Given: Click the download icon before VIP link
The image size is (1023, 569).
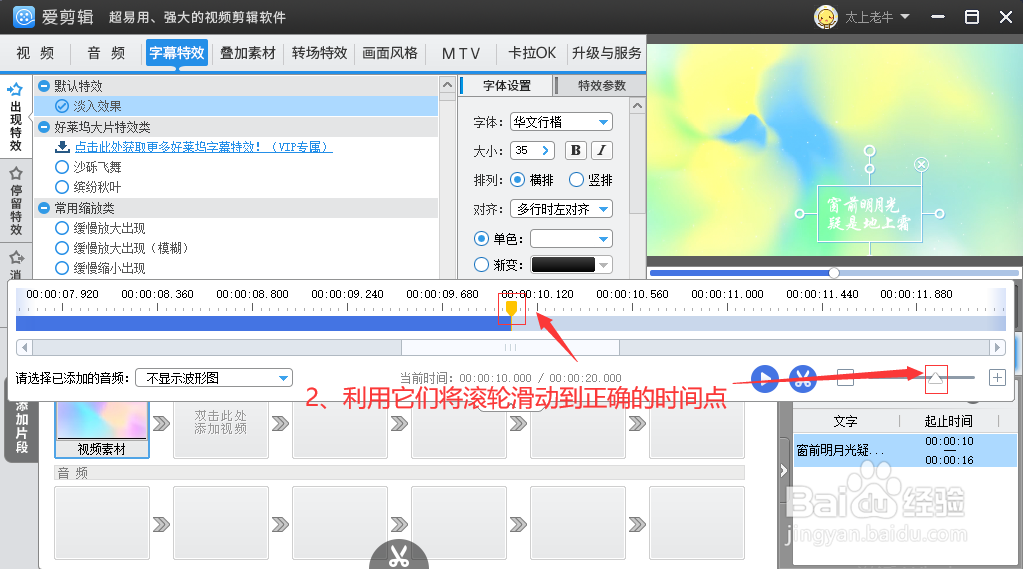Looking at the screenshot, I should tap(63, 147).
